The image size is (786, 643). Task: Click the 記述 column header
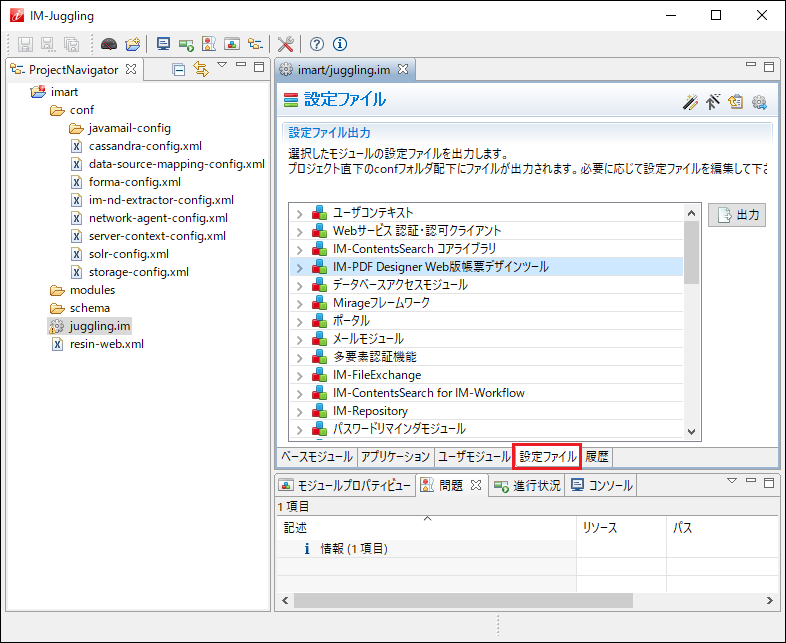point(426,528)
